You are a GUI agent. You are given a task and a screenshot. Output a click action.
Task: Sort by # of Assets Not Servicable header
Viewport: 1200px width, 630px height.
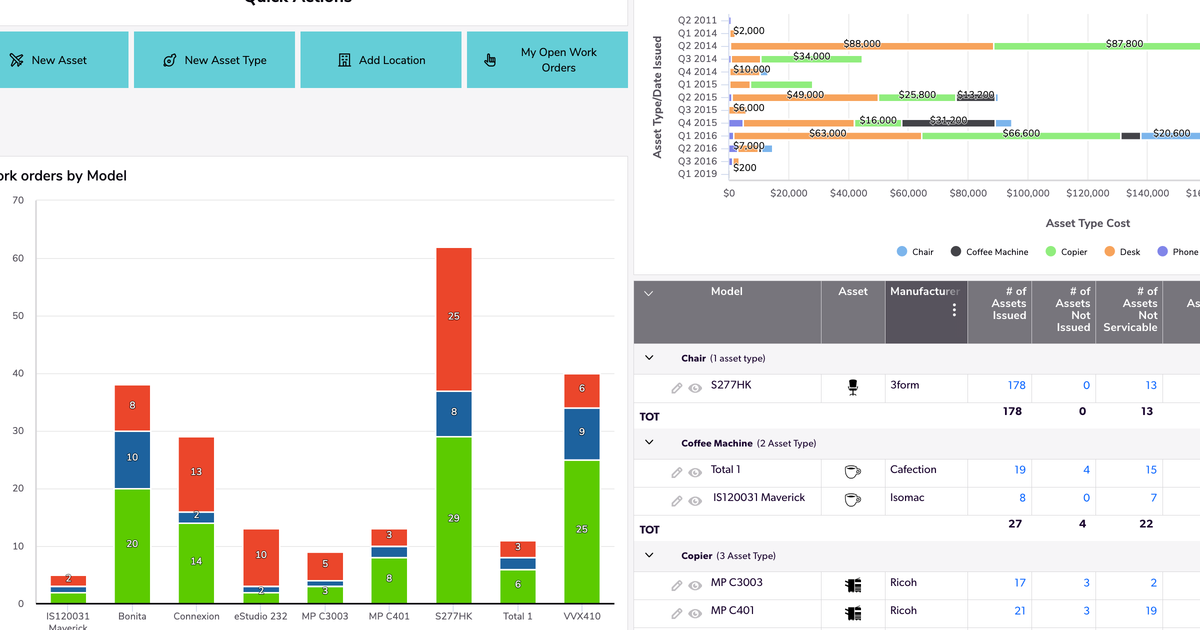(x=1130, y=309)
